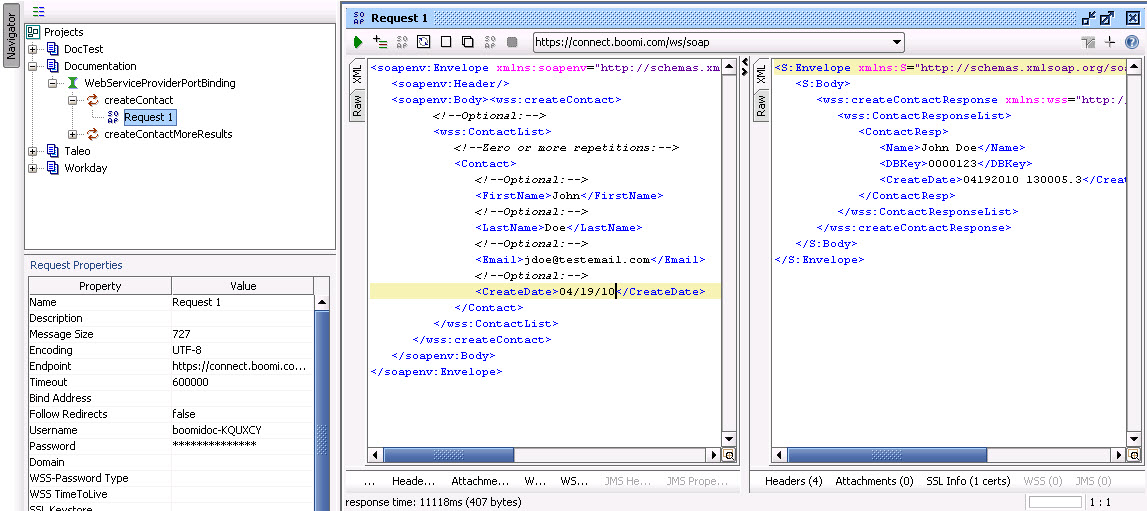Click the SOAP icon in Request 1 title bar

359,18
